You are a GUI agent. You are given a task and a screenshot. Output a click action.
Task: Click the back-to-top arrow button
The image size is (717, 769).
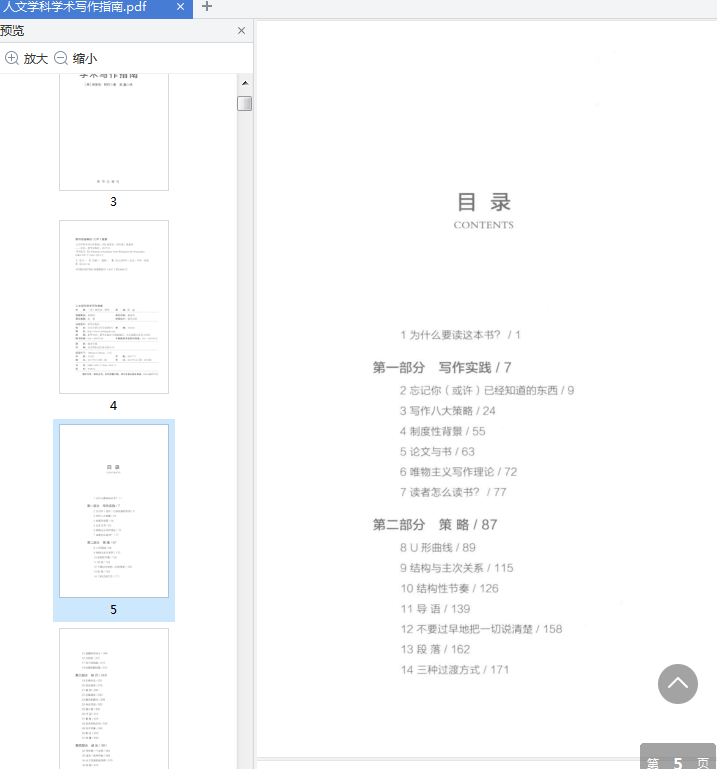coord(678,684)
